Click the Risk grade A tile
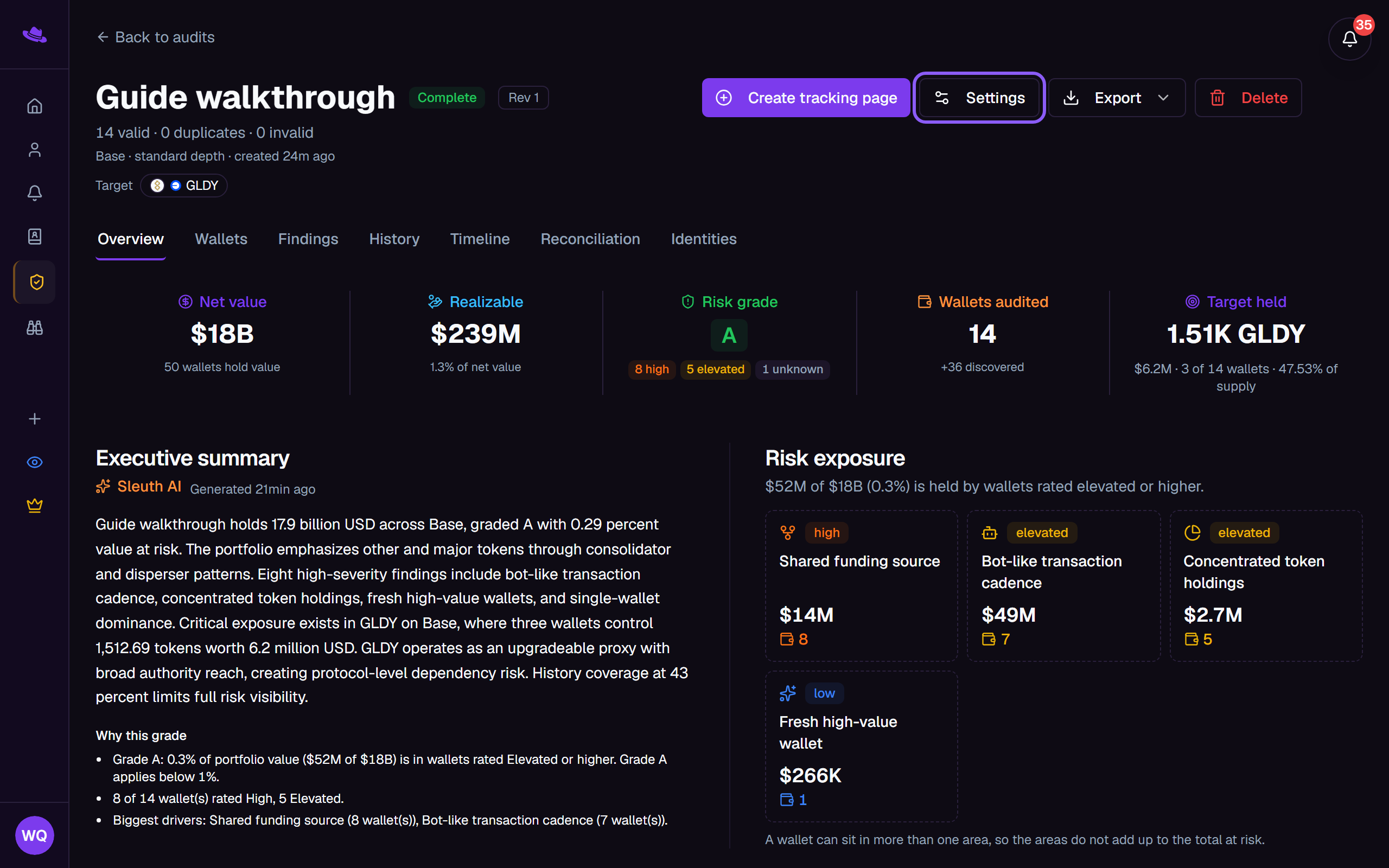This screenshot has height=868, width=1389. pyautogui.click(x=729, y=335)
